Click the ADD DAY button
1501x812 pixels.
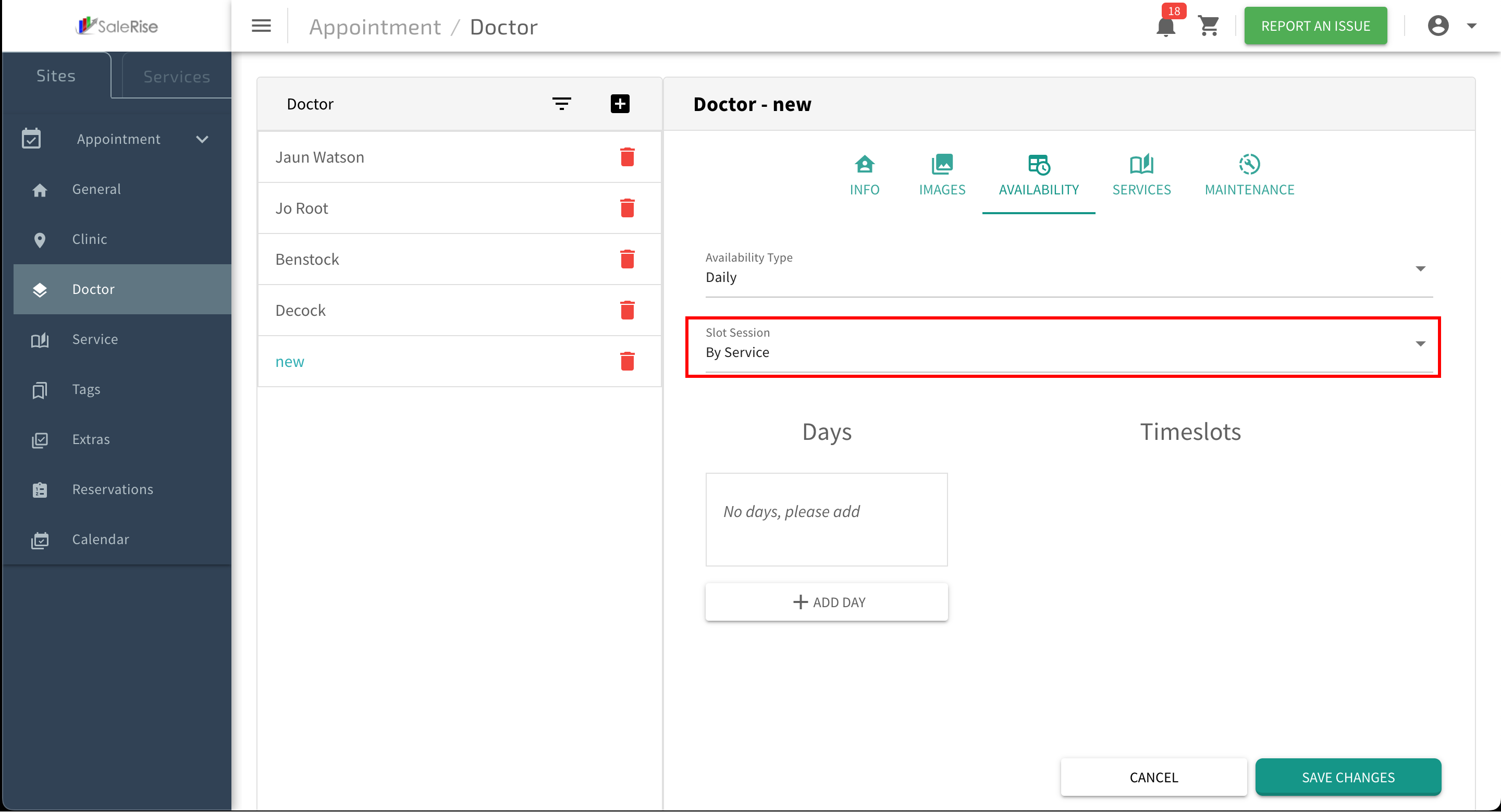pyautogui.click(x=826, y=602)
